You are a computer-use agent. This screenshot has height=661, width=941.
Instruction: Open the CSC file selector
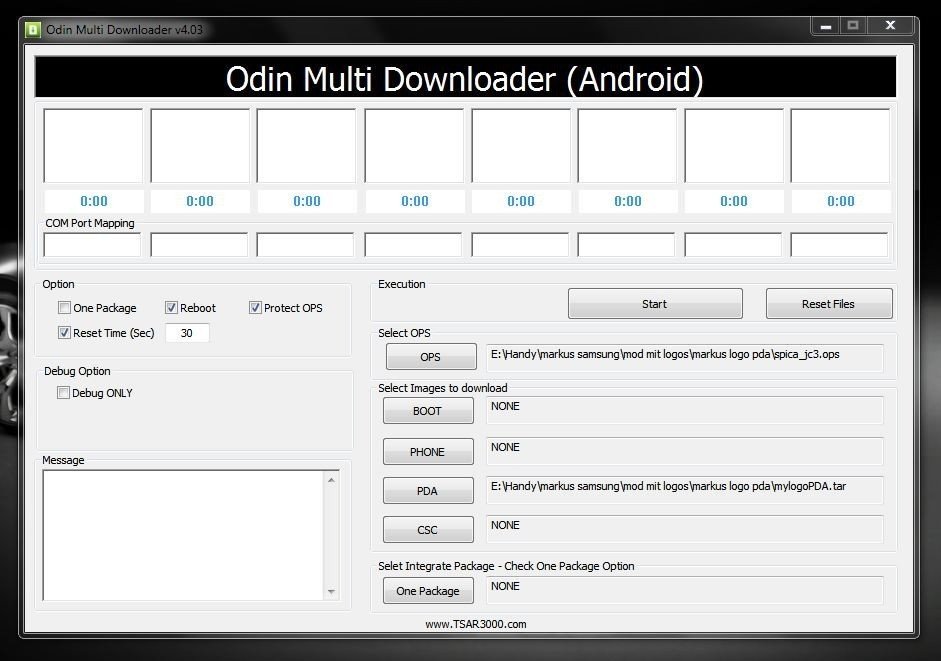coord(428,530)
